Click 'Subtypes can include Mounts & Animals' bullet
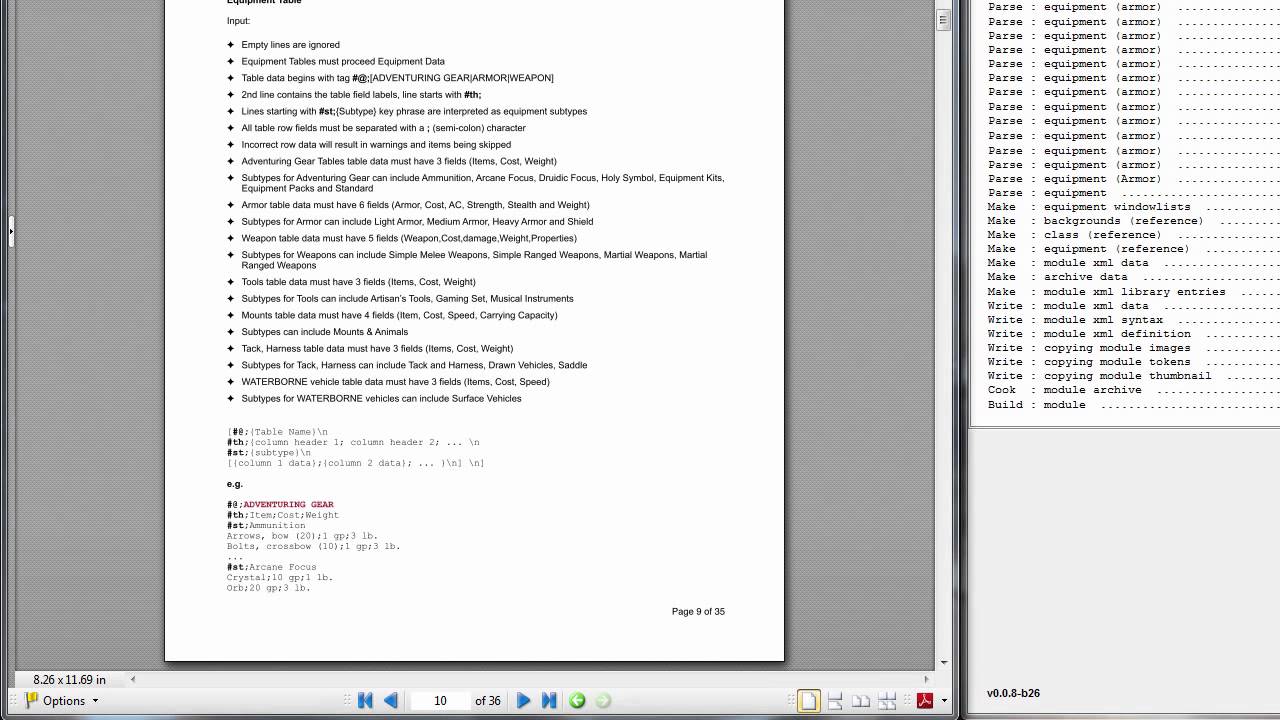 coord(325,332)
